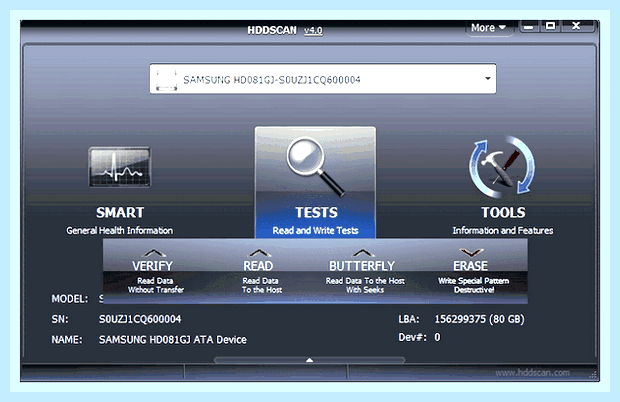Click the serial number S0UZJ1CQ600004 text
620x402 pixels.
pyautogui.click(x=140, y=319)
